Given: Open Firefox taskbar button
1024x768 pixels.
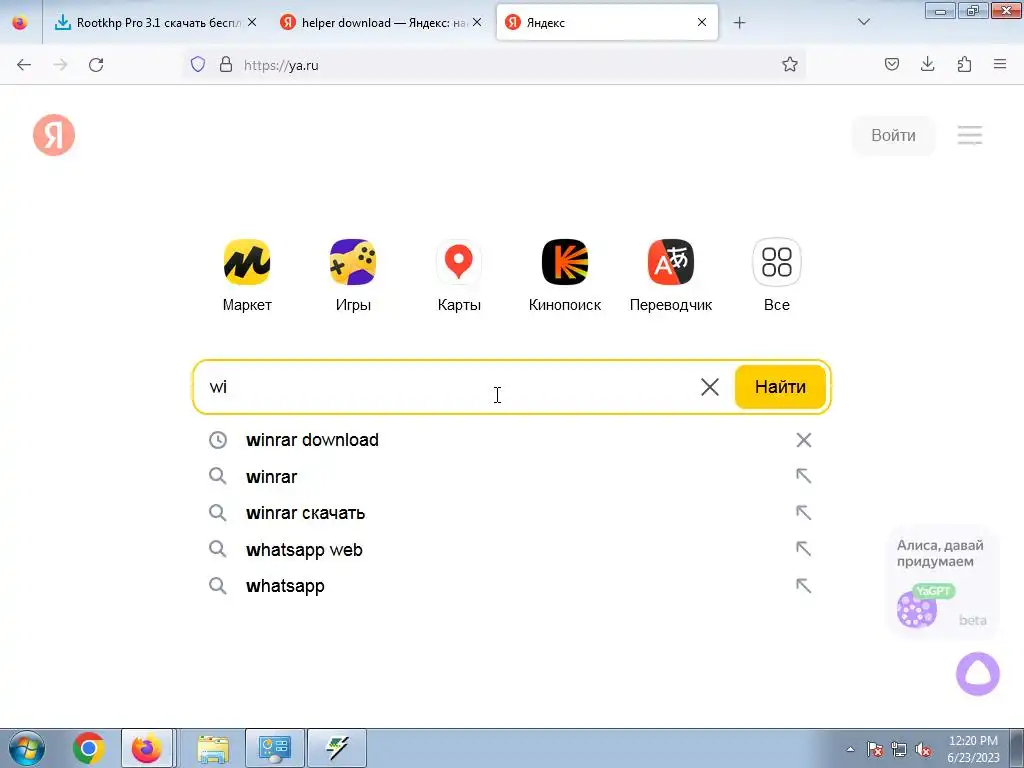Looking at the screenshot, I should (147, 748).
